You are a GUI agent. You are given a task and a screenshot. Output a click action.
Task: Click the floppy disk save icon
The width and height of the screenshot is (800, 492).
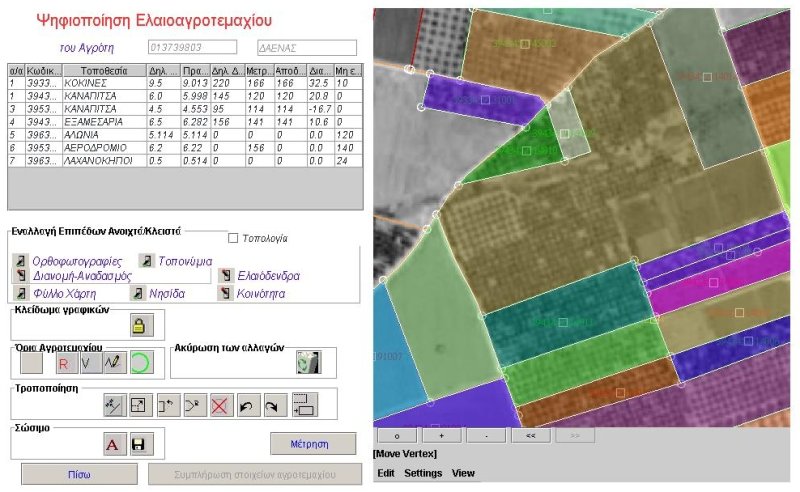click(x=140, y=445)
